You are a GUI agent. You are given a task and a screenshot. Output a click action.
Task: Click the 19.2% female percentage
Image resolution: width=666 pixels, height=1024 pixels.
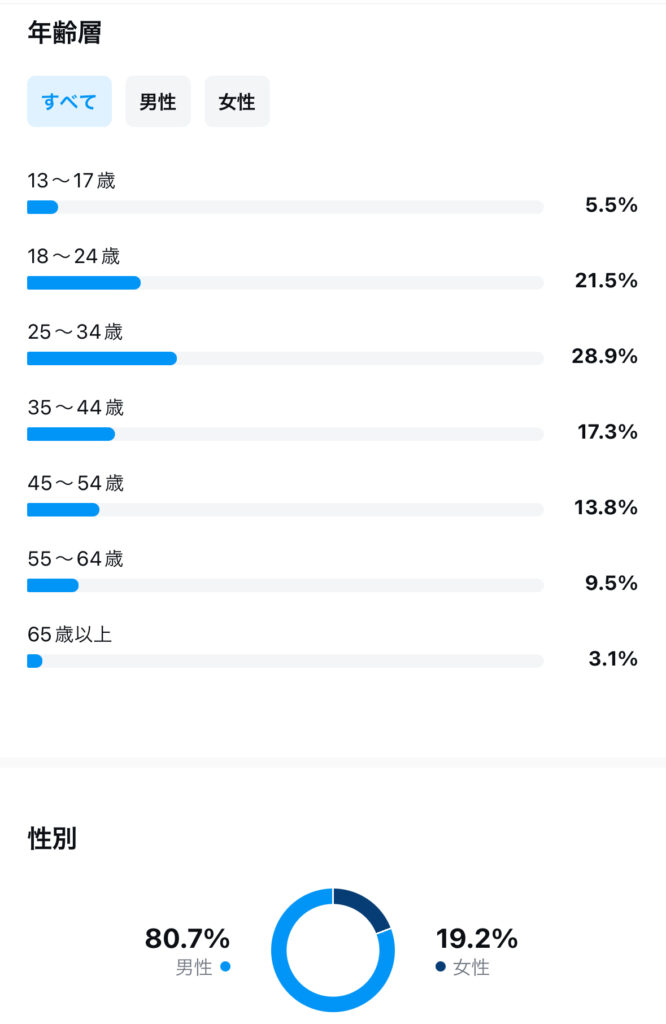point(477,939)
